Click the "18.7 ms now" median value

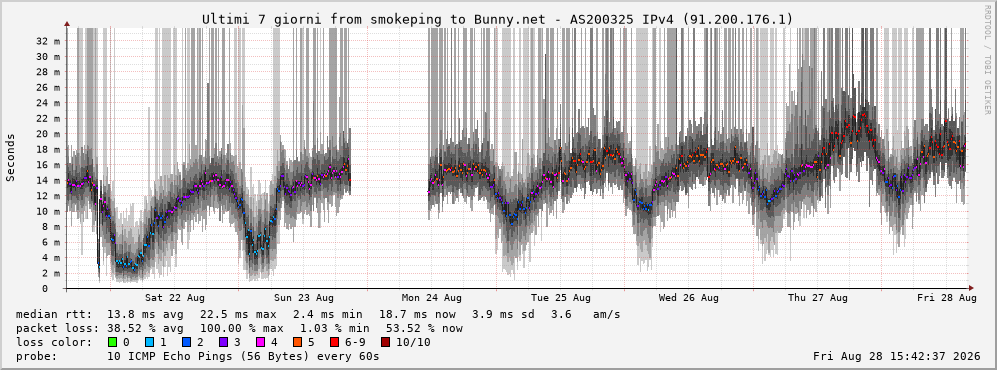coord(417,314)
